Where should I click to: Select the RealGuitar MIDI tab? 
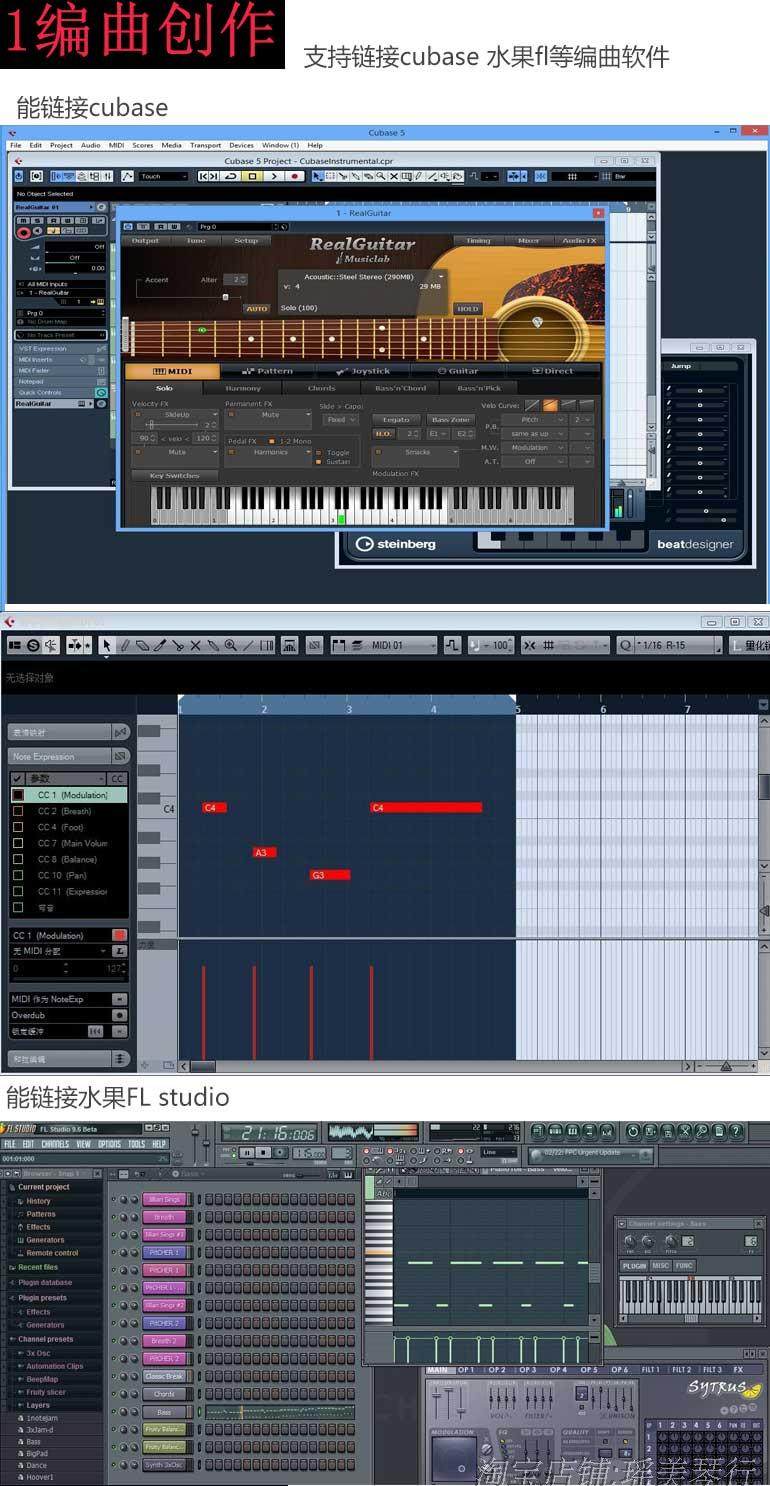coord(172,371)
